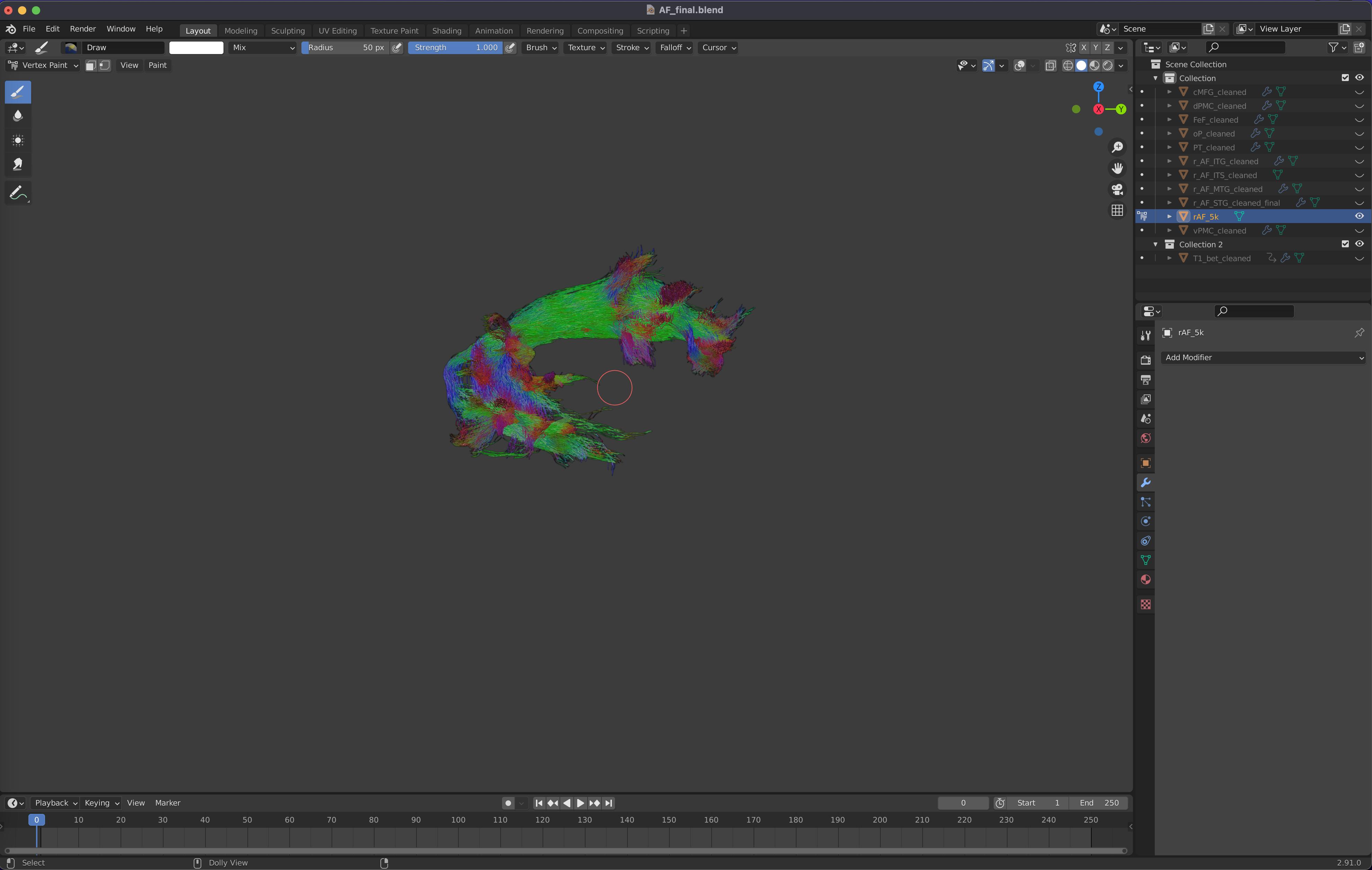
Task: Adjust the brush Radius slider
Action: [x=345, y=48]
